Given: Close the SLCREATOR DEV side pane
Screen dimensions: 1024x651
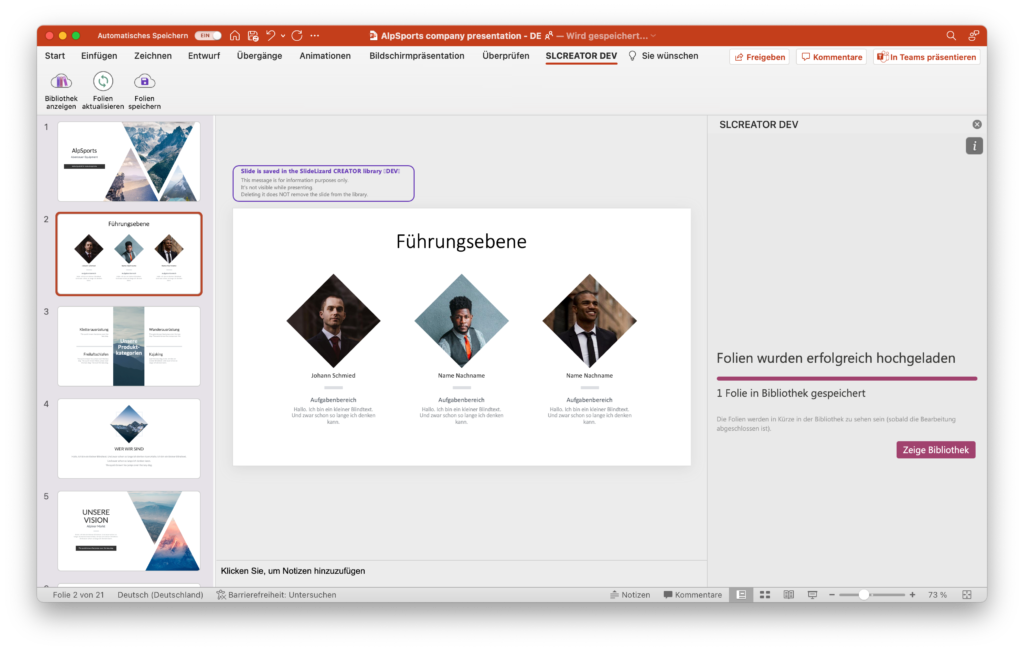Looking at the screenshot, I should click(x=977, y=125).
